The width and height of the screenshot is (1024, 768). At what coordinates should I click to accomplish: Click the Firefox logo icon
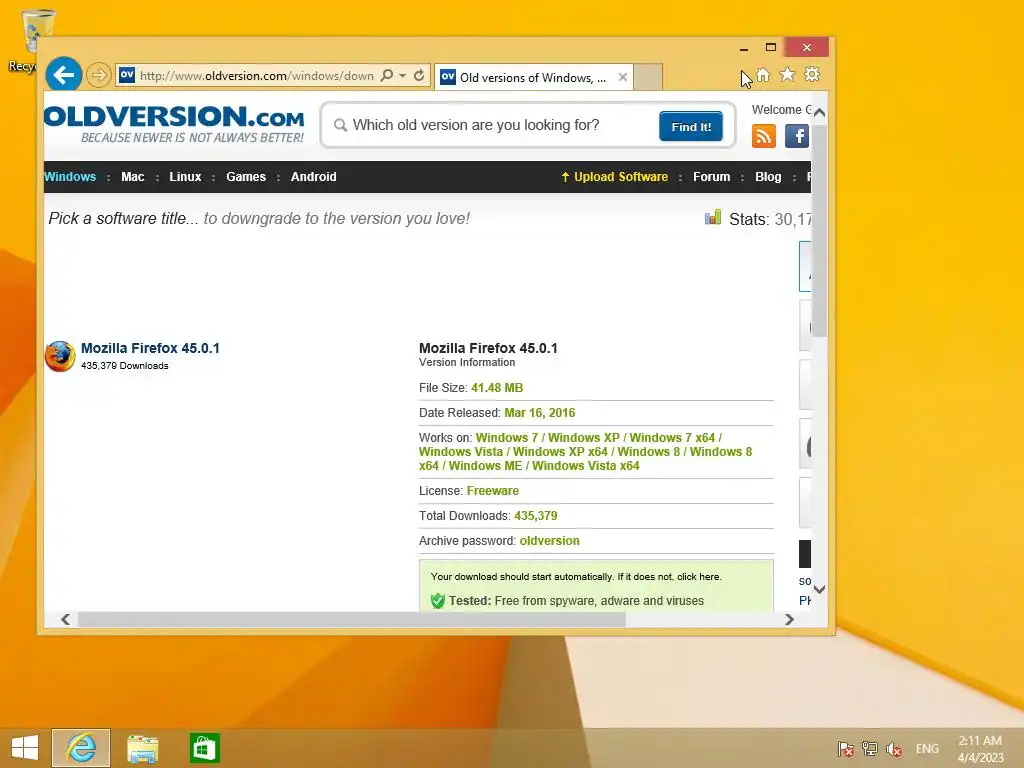click(60, 357)
